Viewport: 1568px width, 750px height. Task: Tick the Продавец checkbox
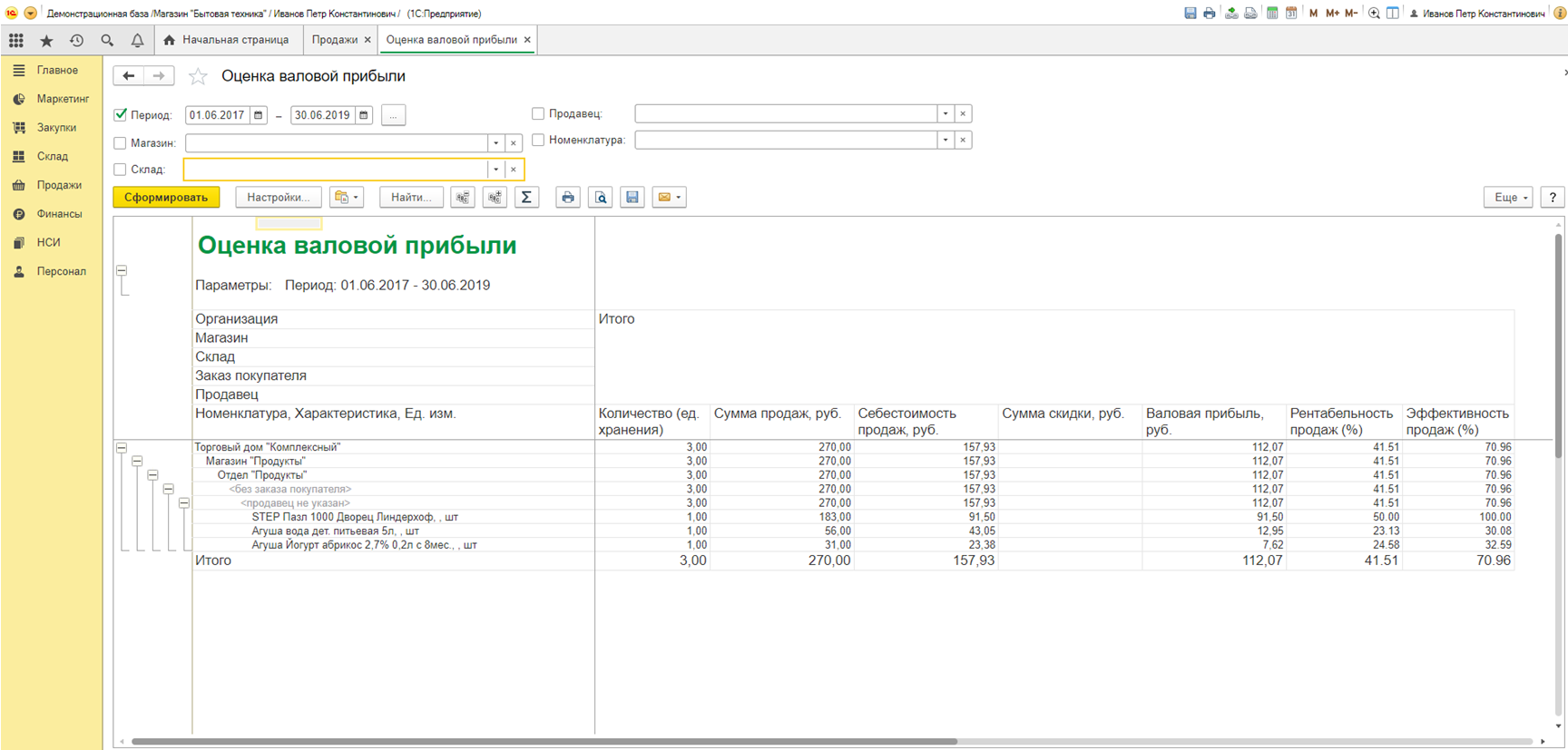538,114
